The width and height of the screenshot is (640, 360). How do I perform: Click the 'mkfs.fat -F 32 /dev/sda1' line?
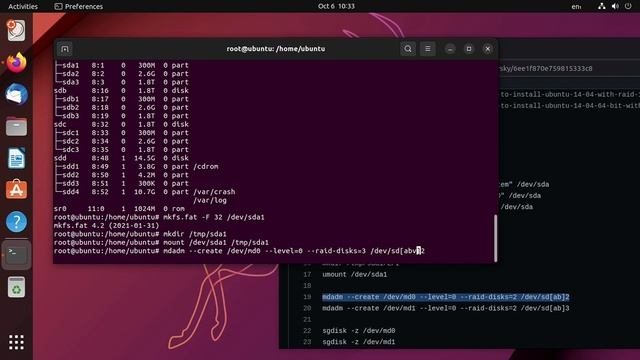click(159, 217)
